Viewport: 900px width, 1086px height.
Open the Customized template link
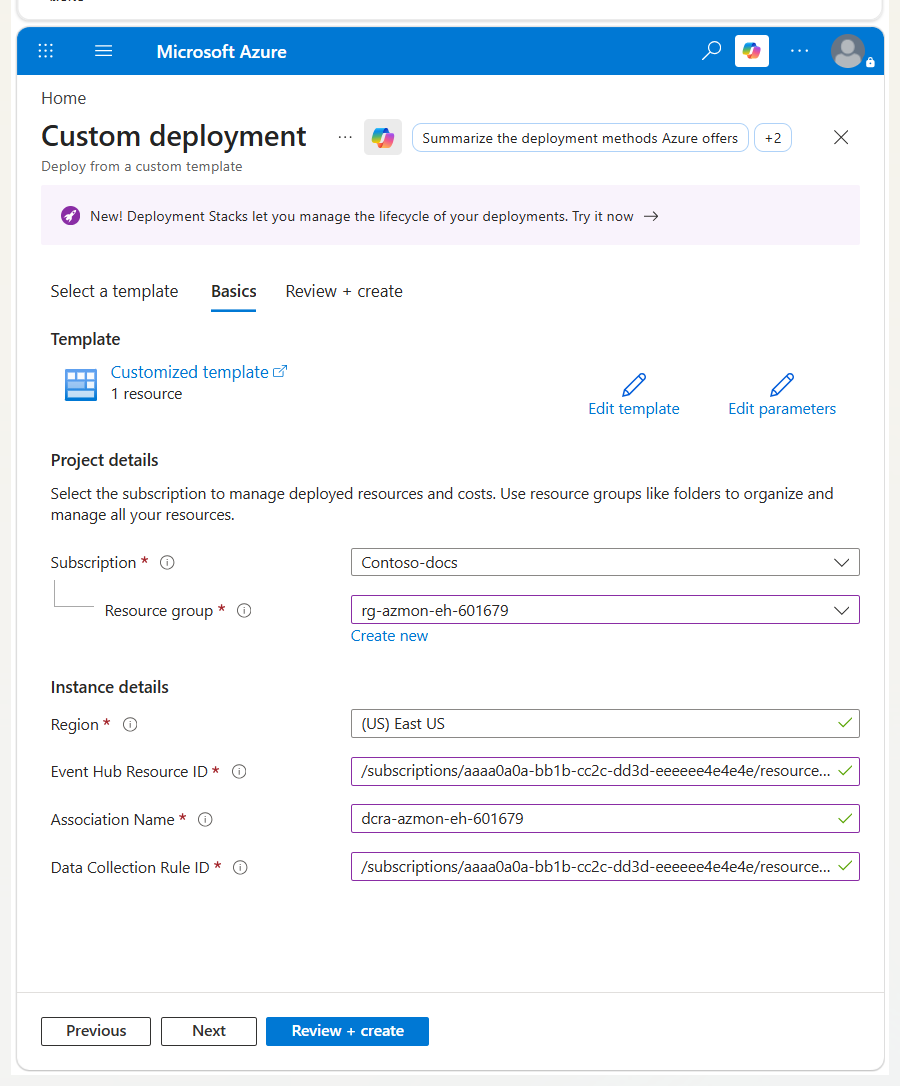[x=199, y=372]
